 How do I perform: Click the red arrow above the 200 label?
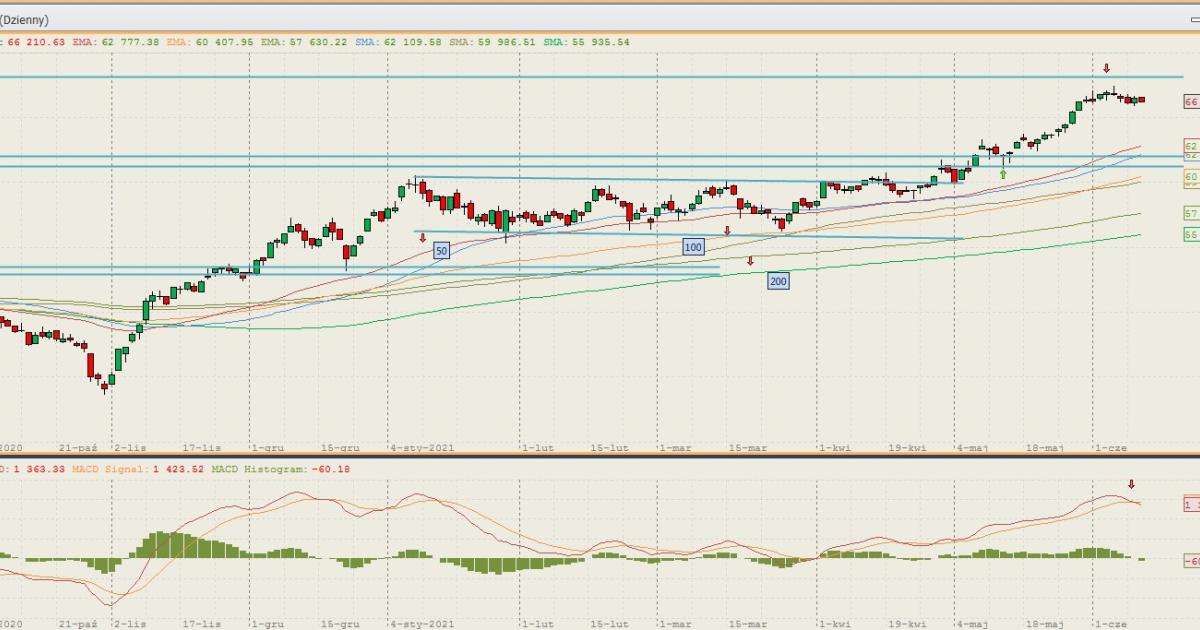750,261
